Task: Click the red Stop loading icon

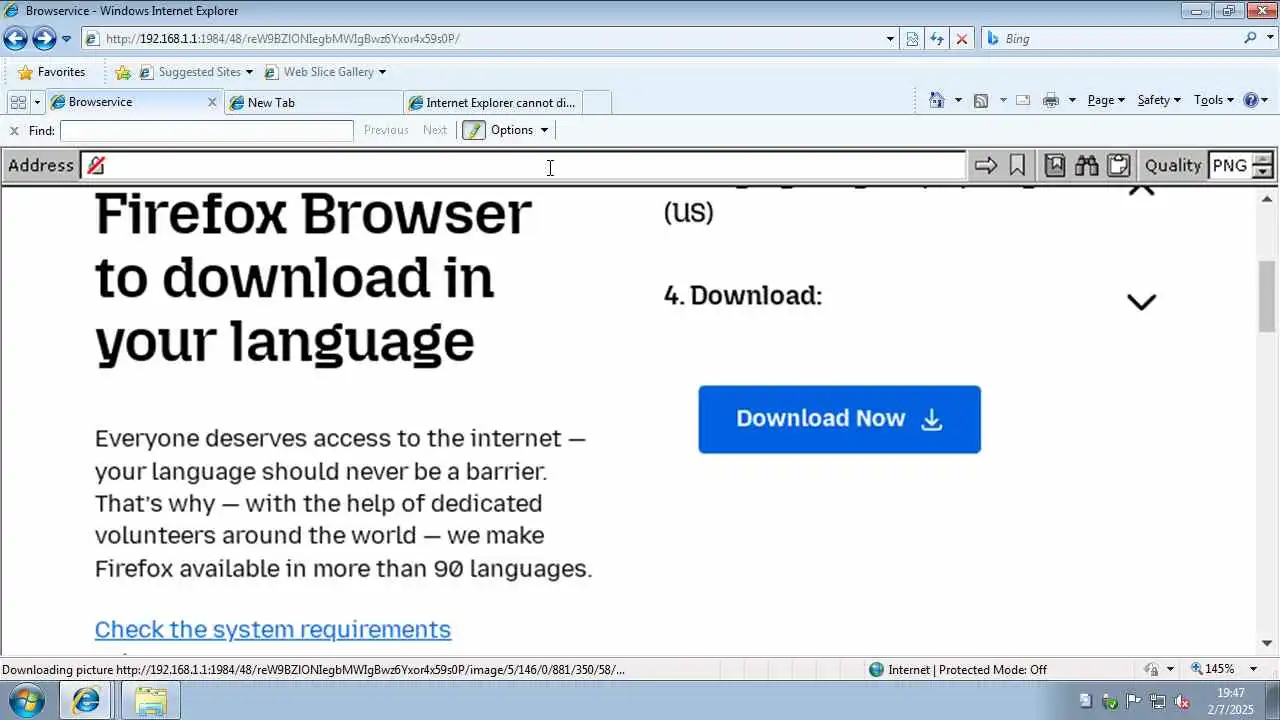Action: [962, 39]
